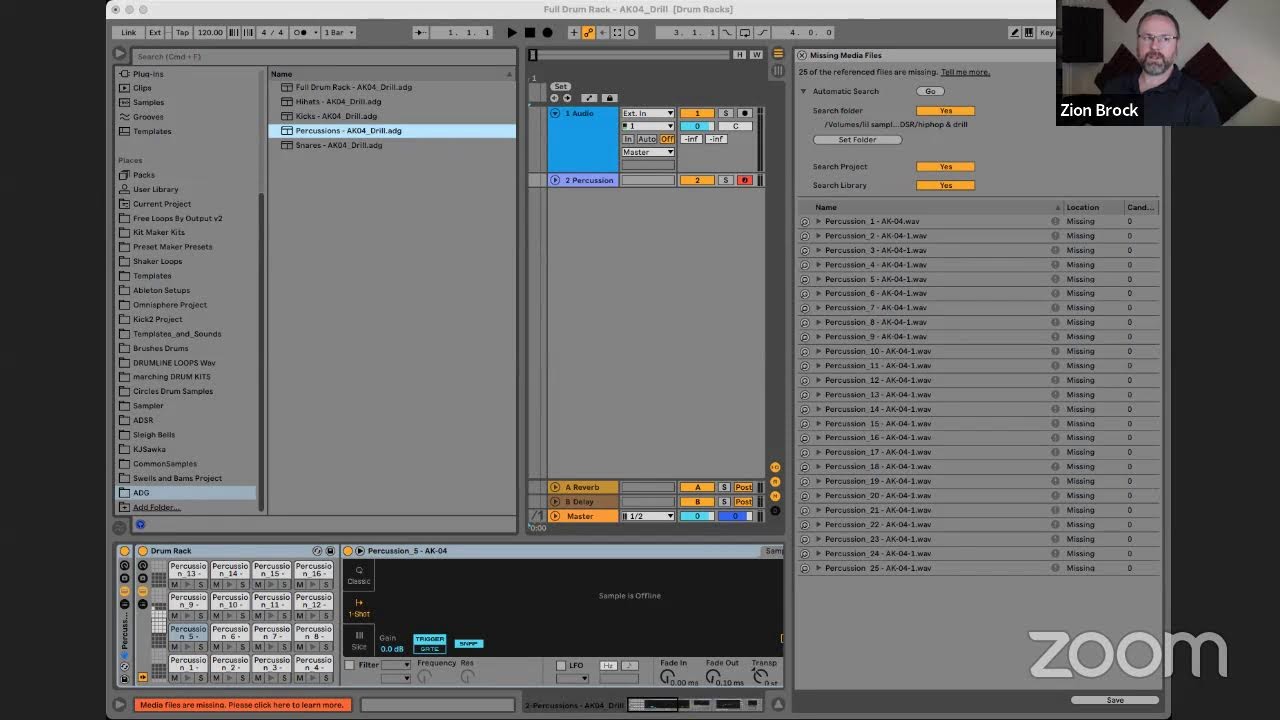
Task: Select Snares - AK04_Drill.adg file
Action: click(x=338, y=145)
